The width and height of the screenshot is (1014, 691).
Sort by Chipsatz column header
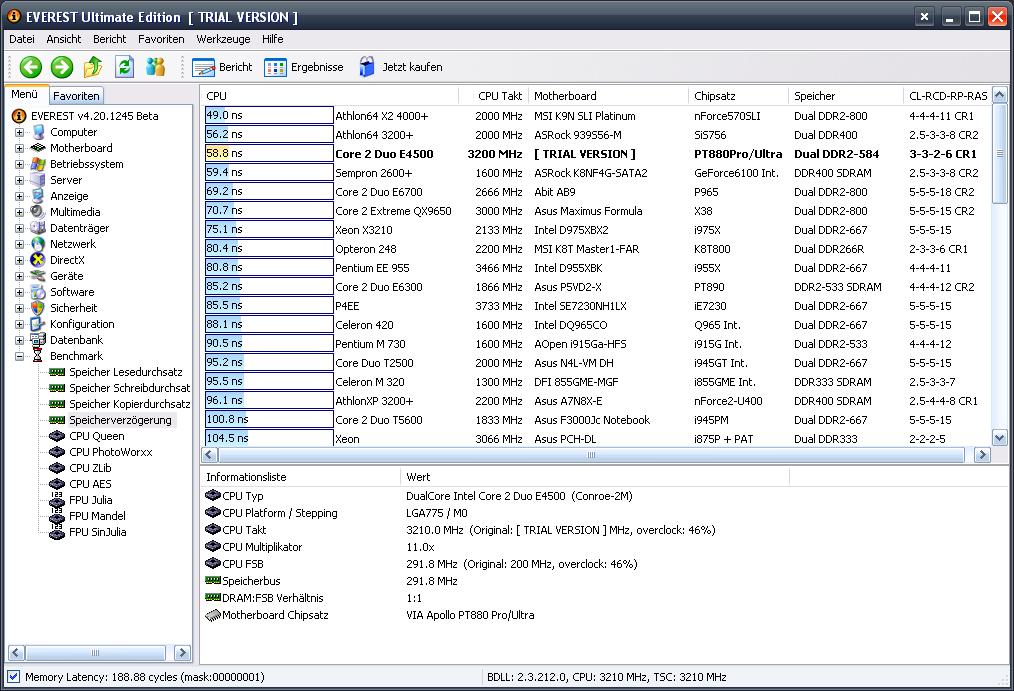(x=739, y=96)
